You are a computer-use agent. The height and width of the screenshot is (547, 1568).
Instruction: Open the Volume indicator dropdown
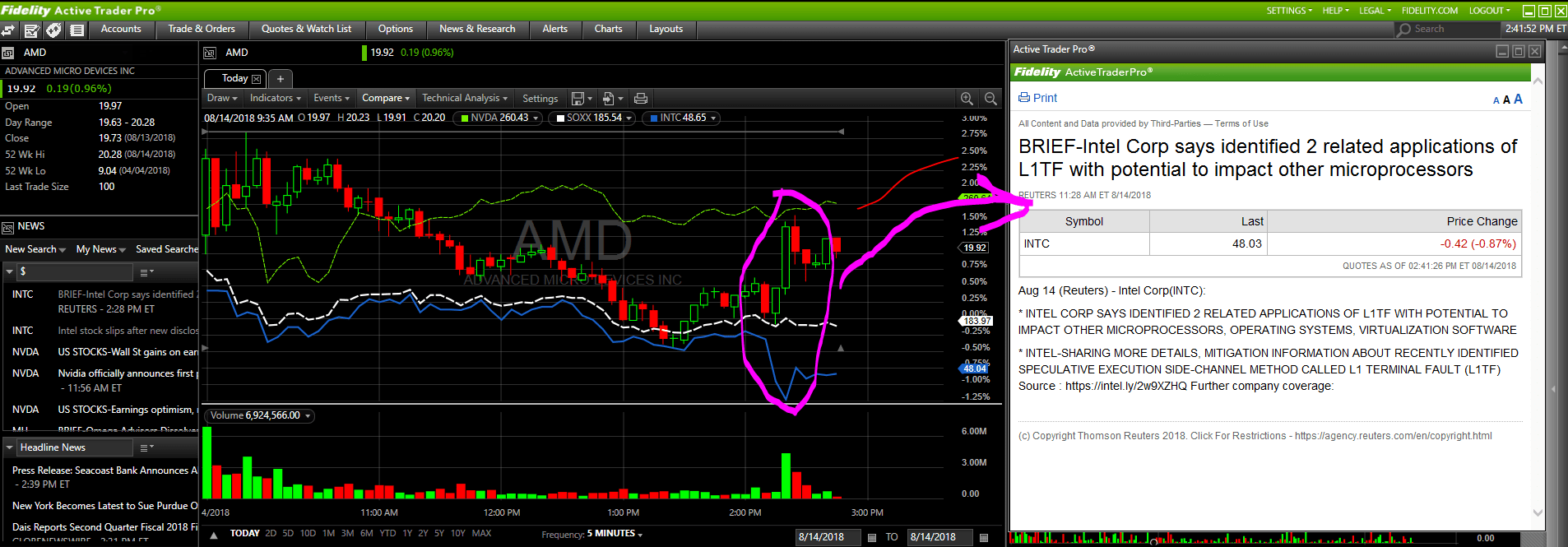click(x=308, y=416)
